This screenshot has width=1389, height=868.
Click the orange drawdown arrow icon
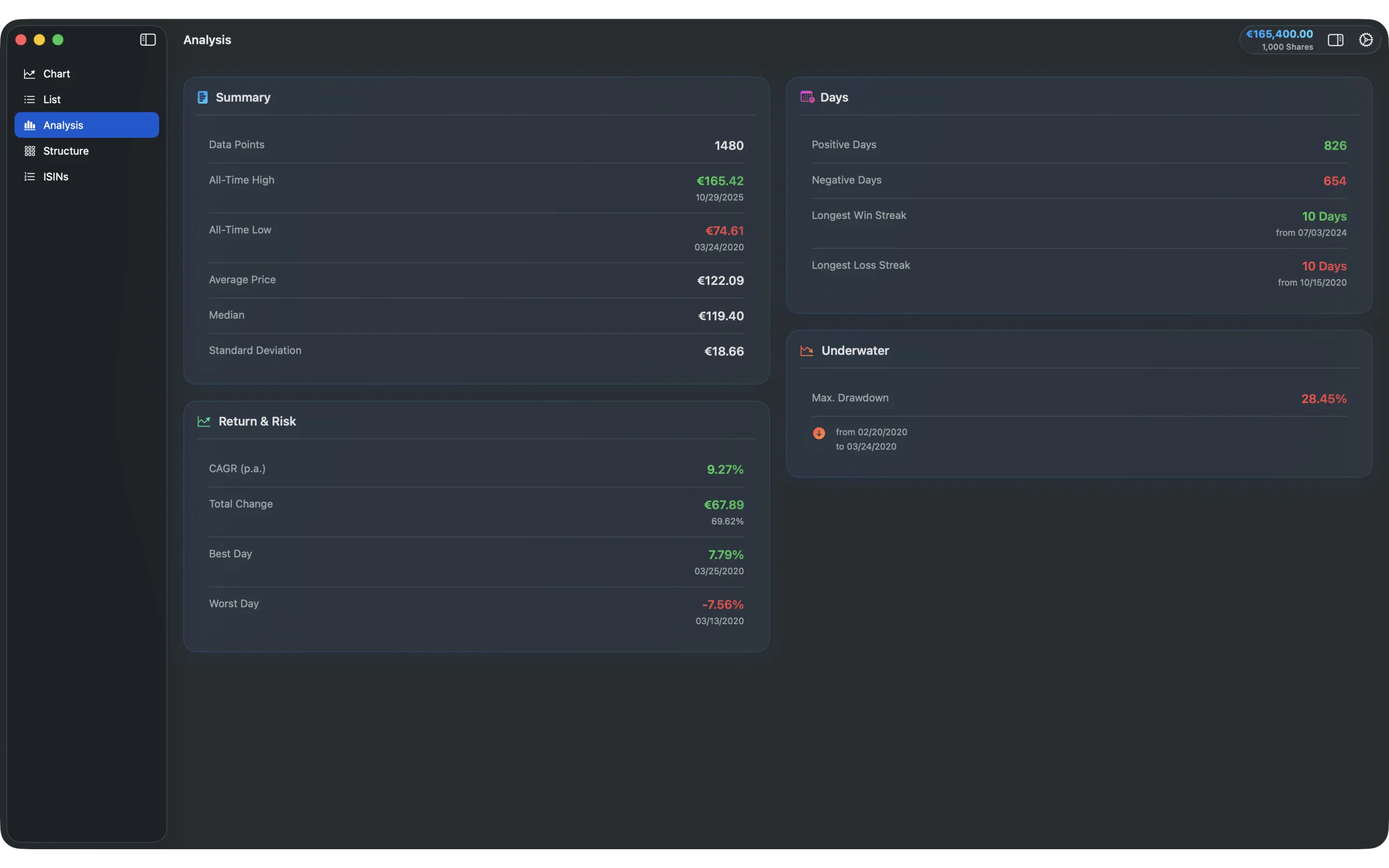818,434
